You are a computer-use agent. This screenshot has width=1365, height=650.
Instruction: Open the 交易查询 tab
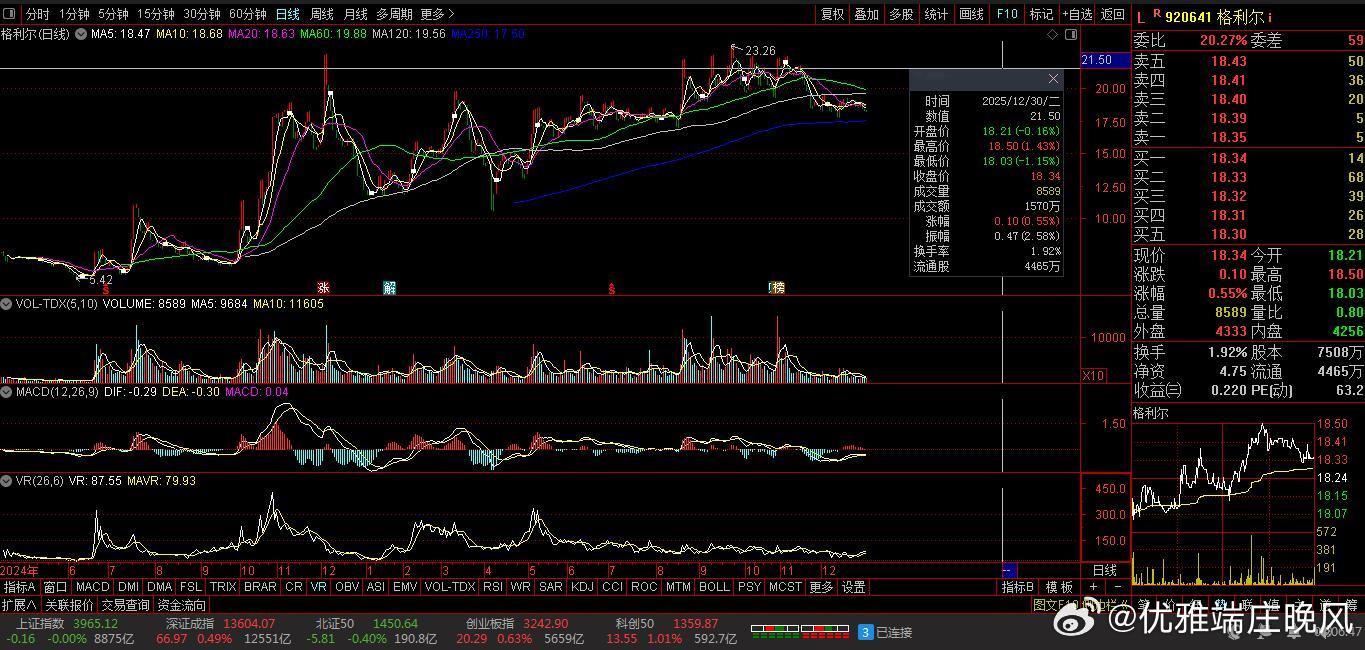tap(125, 605)
